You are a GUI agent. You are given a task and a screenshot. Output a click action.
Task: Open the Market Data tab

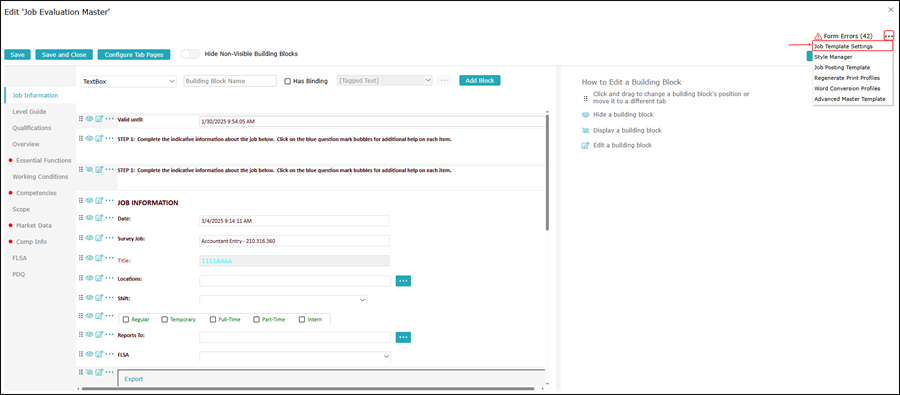[x=34, y=226]
